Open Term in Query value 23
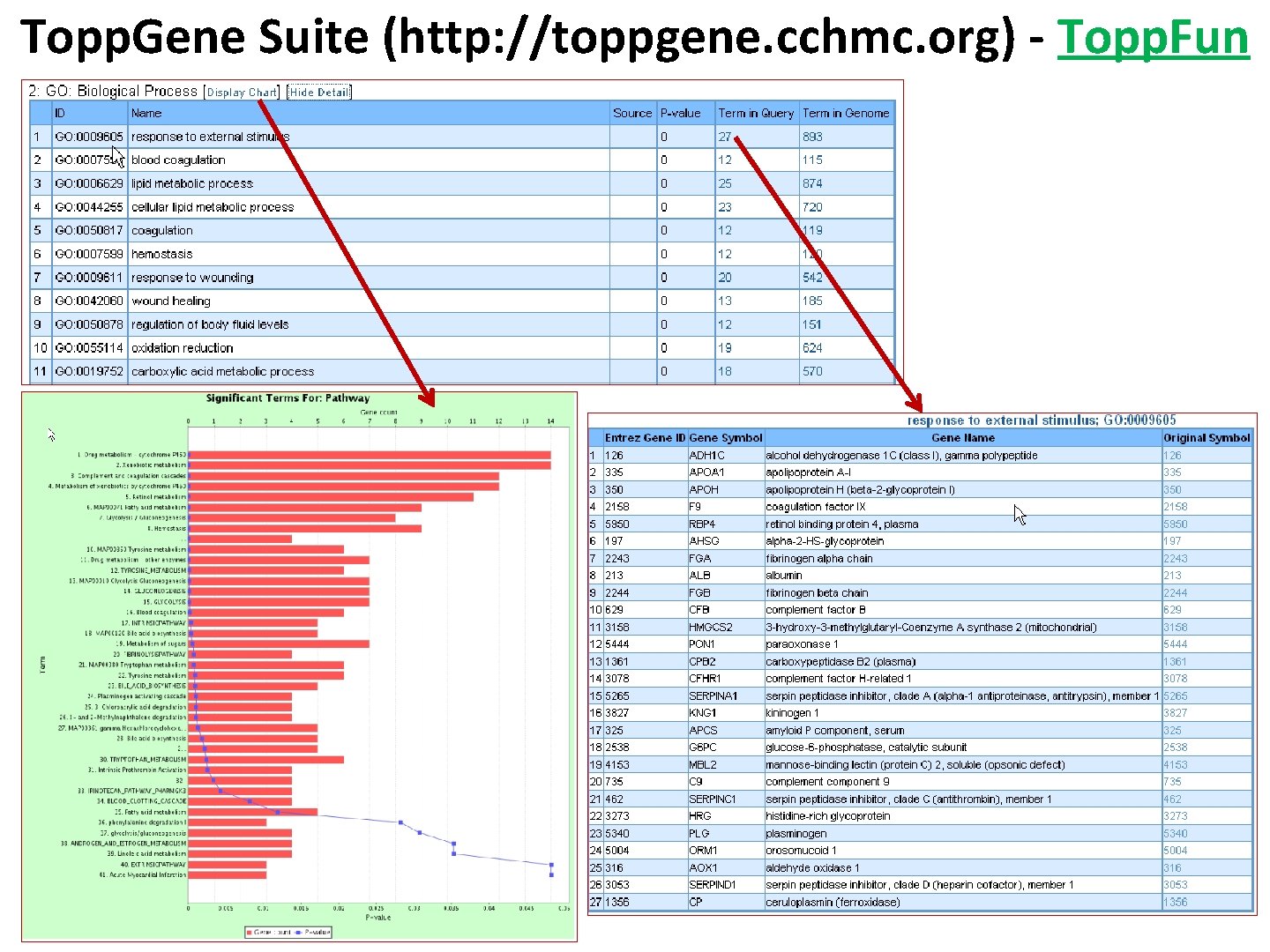 click(x=725, y=207)
